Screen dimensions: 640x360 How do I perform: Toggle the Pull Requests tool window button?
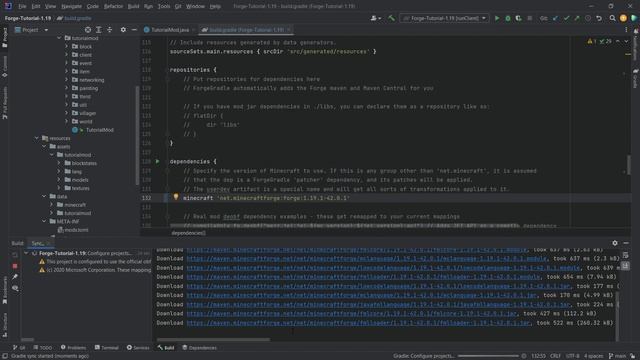(x=4, y=103)
